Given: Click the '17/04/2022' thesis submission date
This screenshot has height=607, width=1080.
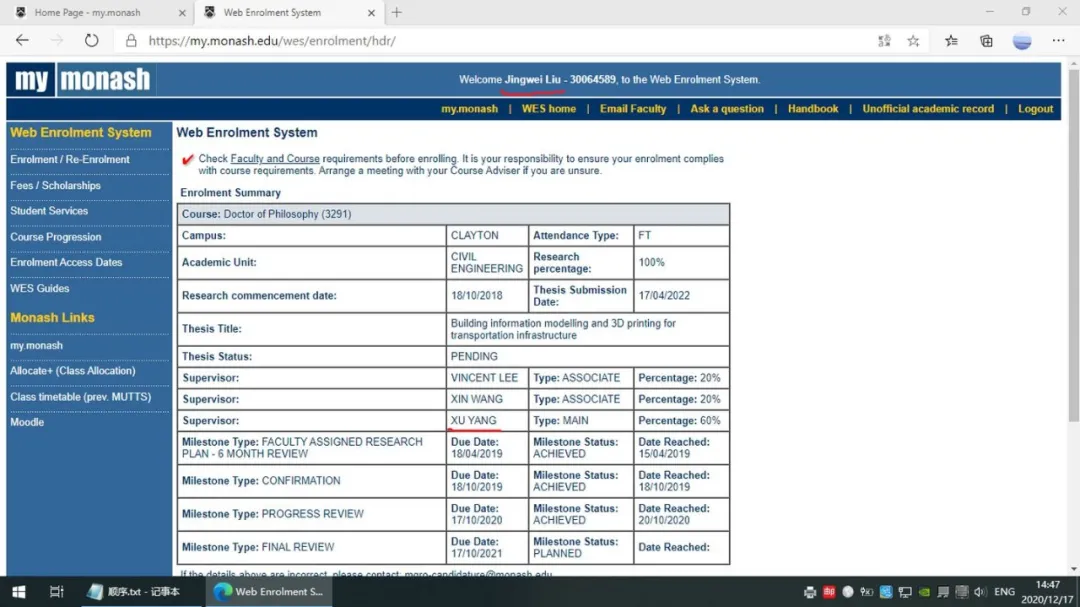Looking at the screenshot, I should click(x=664, y=296).
